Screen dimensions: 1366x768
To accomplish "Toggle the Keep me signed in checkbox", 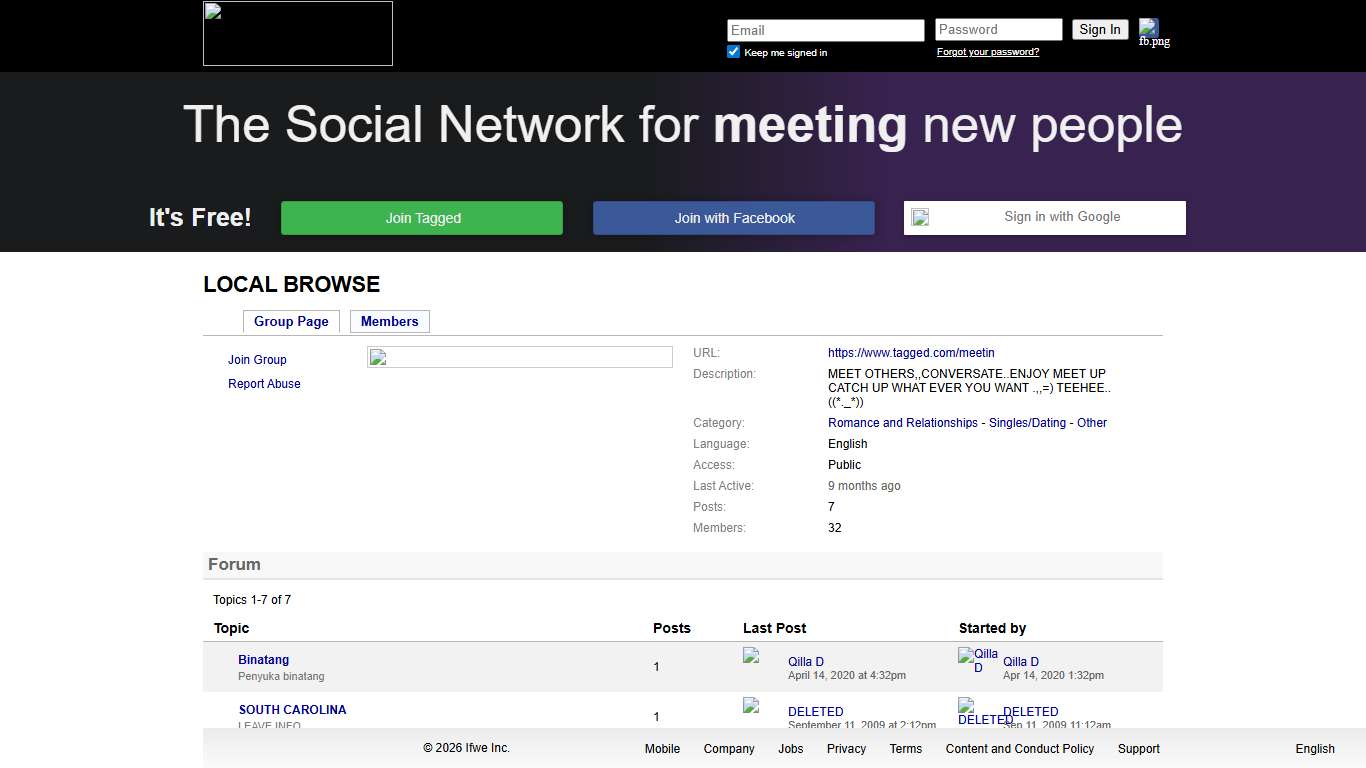I will coord(733,52).
